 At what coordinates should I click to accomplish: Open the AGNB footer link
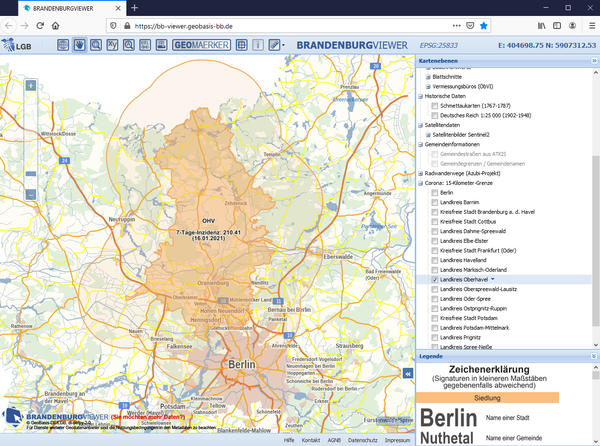tap(334, 440)
